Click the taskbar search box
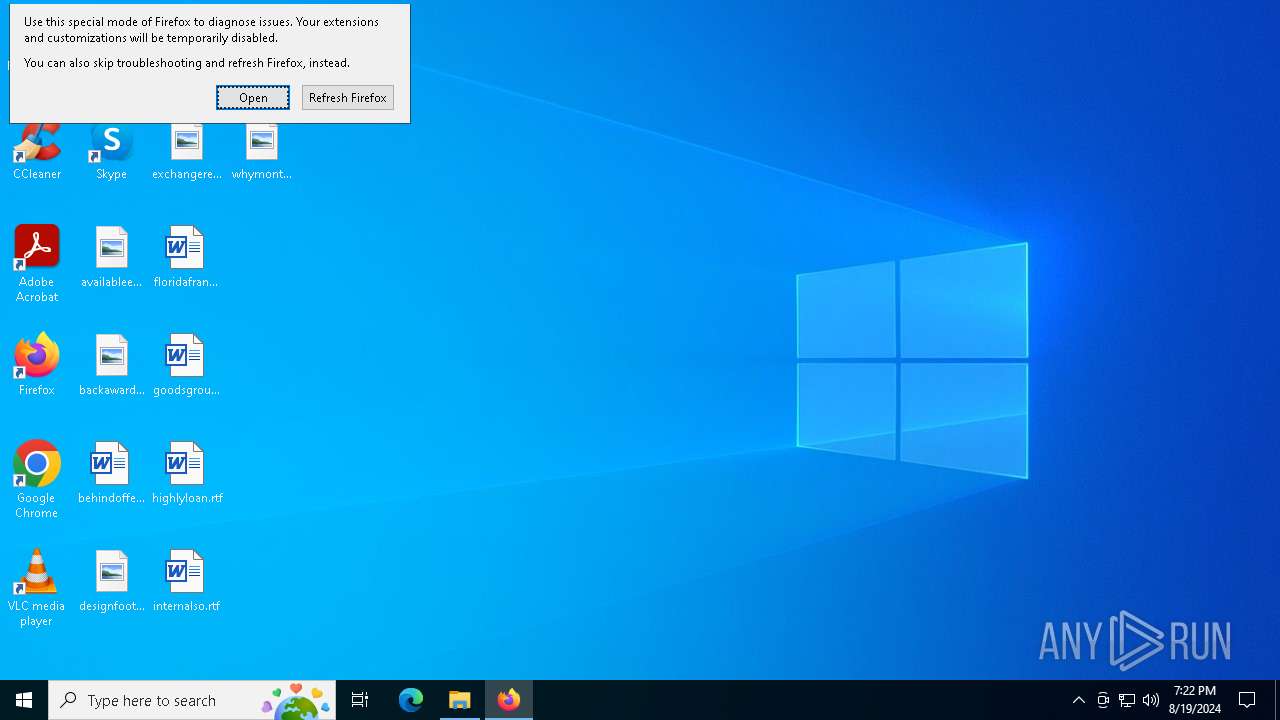The image size is (1280, 720). point(192,700)
